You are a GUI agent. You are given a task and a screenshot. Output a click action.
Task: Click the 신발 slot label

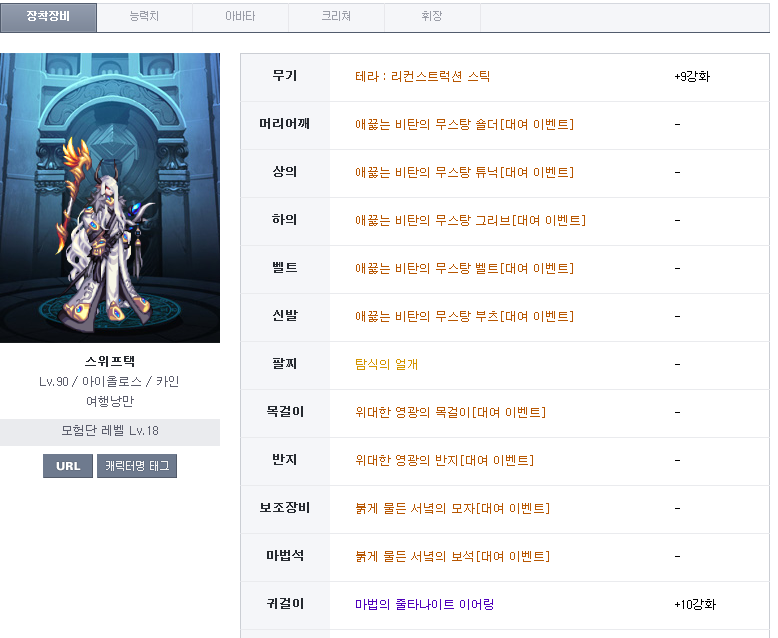tap(285, 316)
